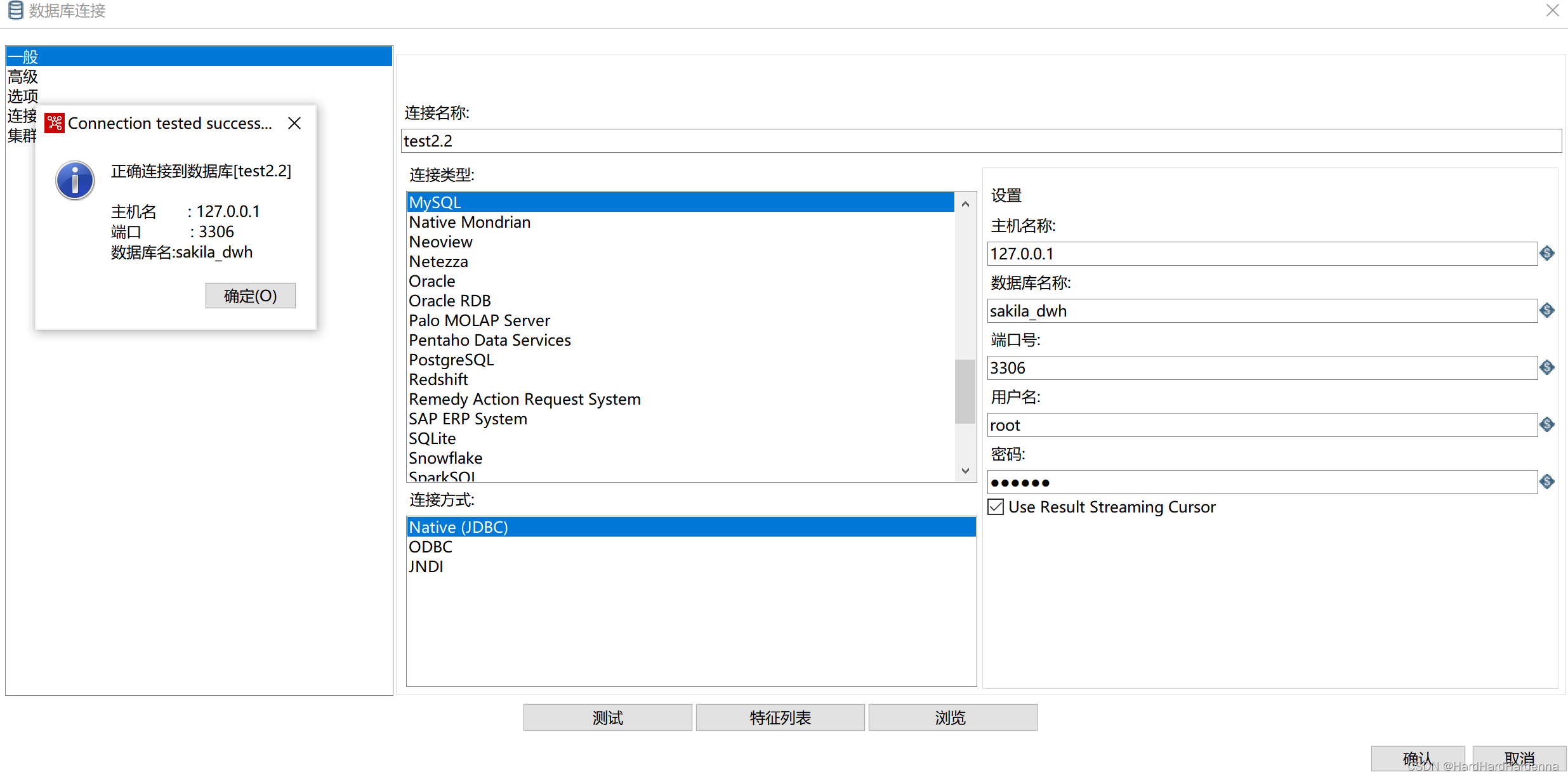
Task: Select the 一般 tab in left panel
Action: [x=199, y=56]
